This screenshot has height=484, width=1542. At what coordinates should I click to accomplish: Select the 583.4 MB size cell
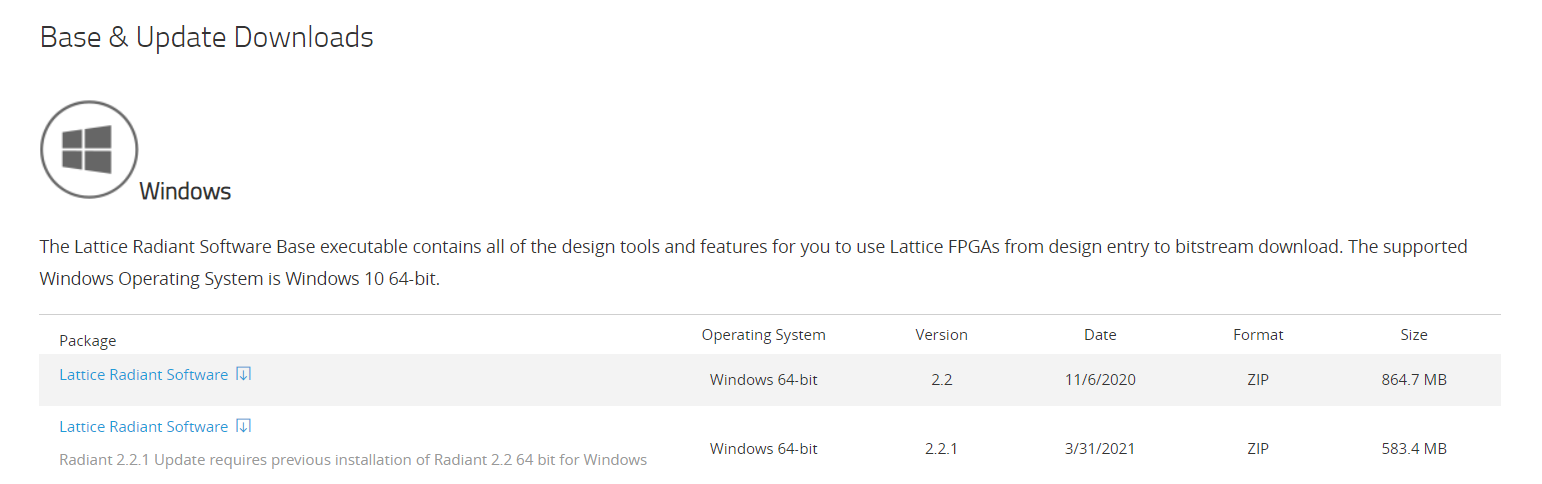pos(1414,449)
